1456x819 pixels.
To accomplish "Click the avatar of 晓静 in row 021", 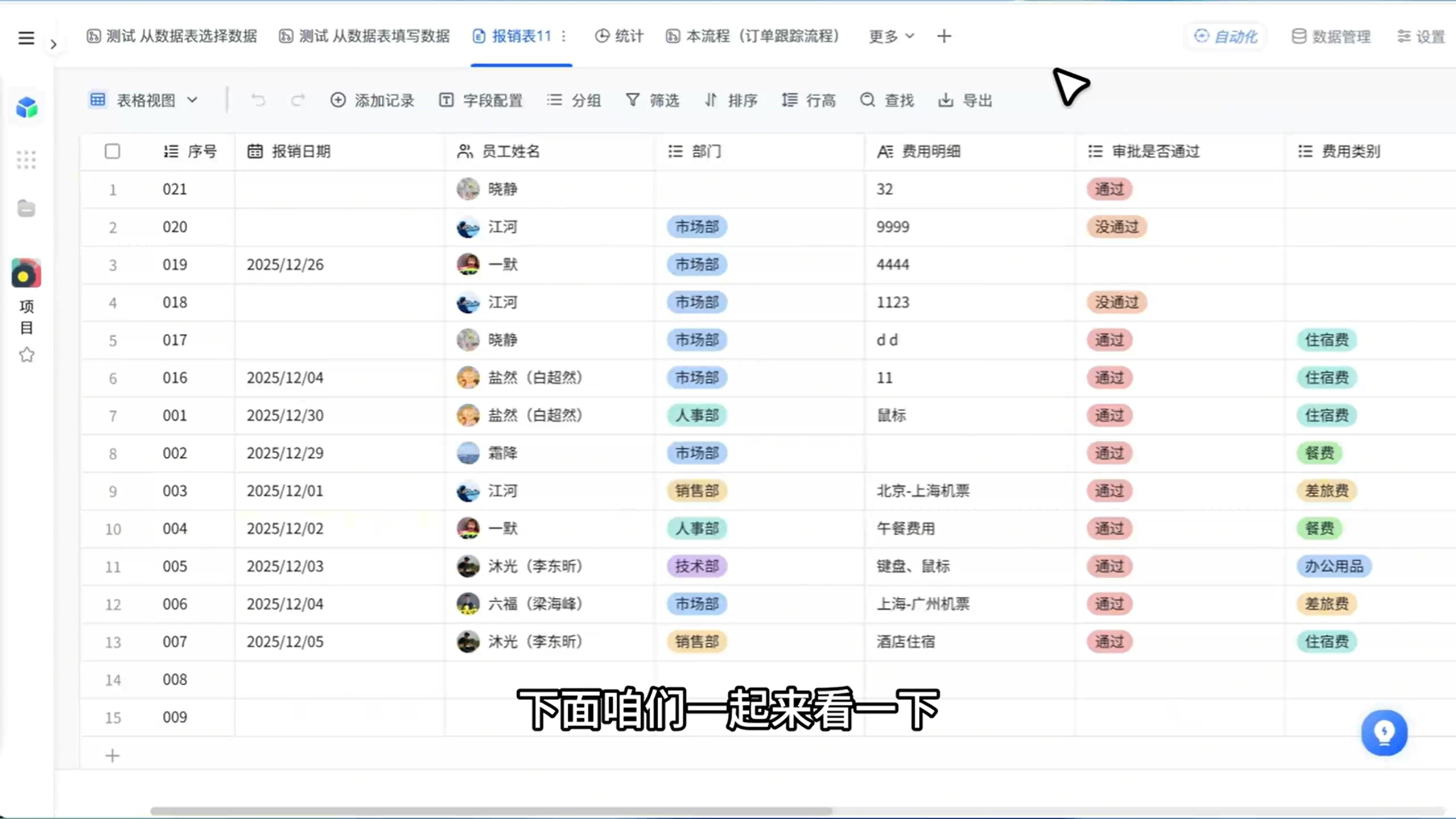I will point(468,189).
